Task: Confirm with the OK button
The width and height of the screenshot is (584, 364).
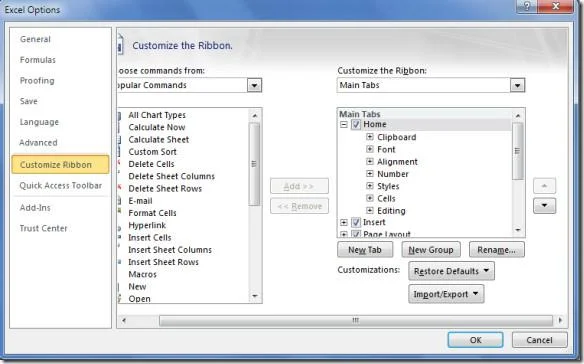Action: tap(476, 340)
